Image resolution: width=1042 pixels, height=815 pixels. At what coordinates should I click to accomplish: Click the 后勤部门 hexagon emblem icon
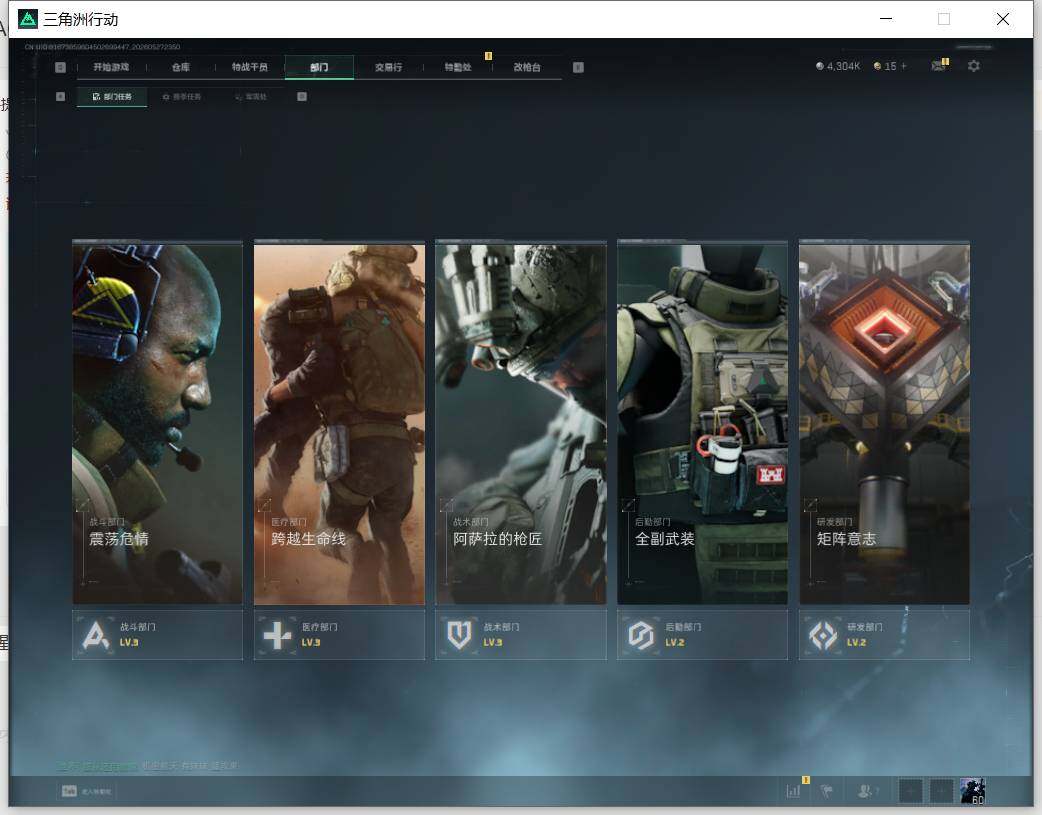click(x=641, y=635)
